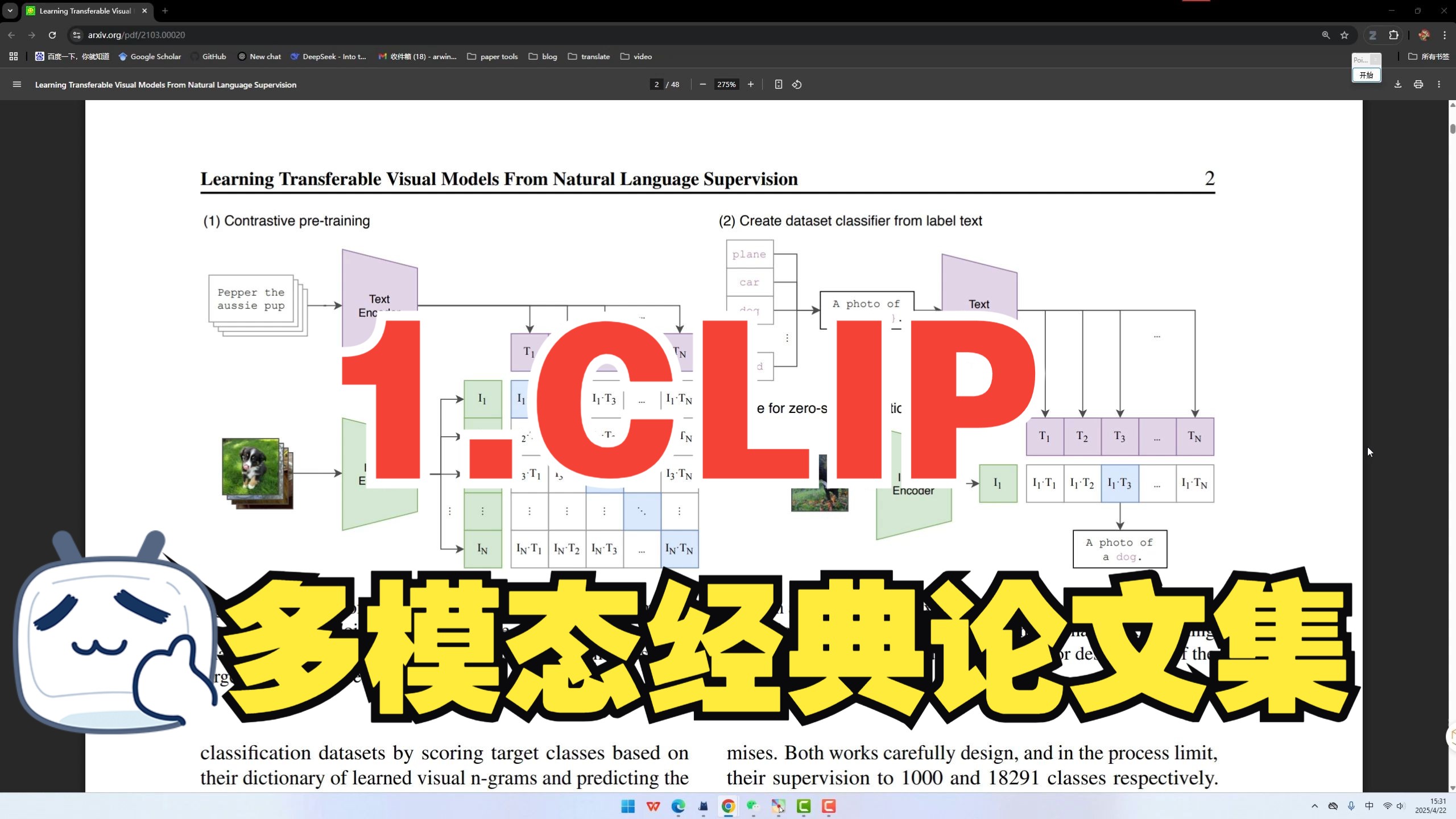Open GitHub bookmark
The width and height of the screenshot is (1456, 819).
(209, 56)
